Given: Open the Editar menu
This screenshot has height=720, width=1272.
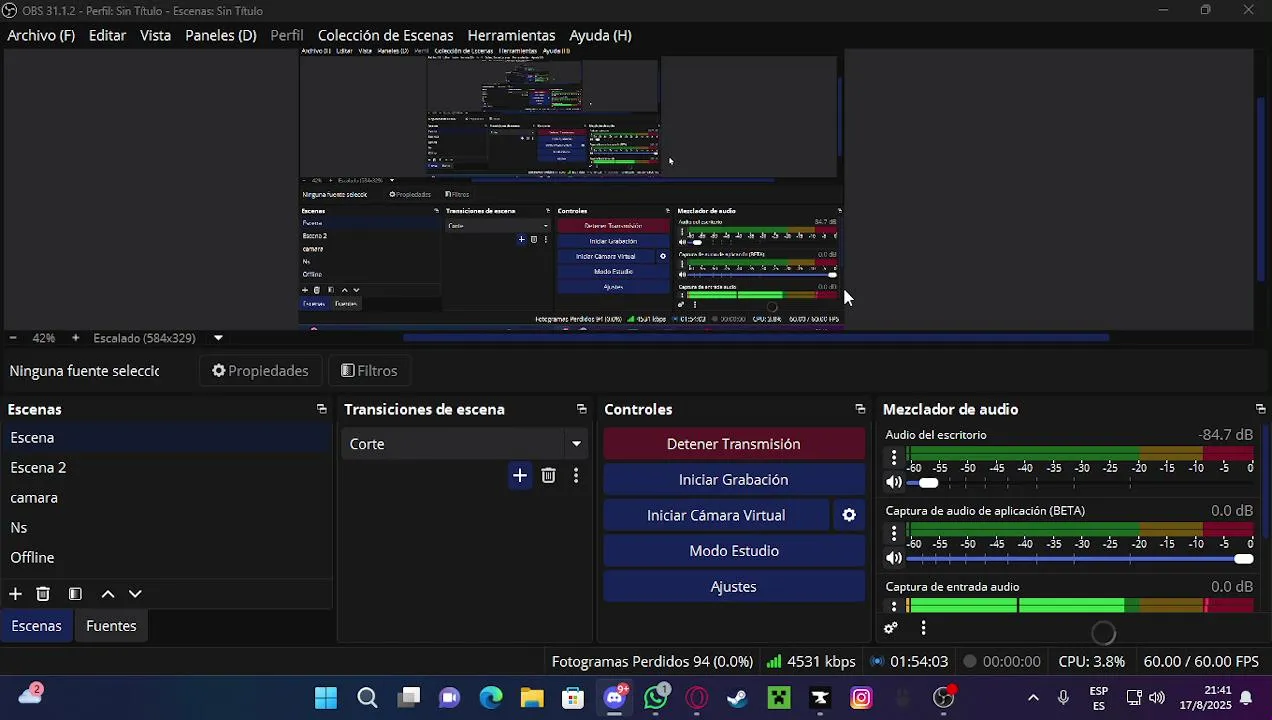Looking at the screenshot, I should 107,35.
